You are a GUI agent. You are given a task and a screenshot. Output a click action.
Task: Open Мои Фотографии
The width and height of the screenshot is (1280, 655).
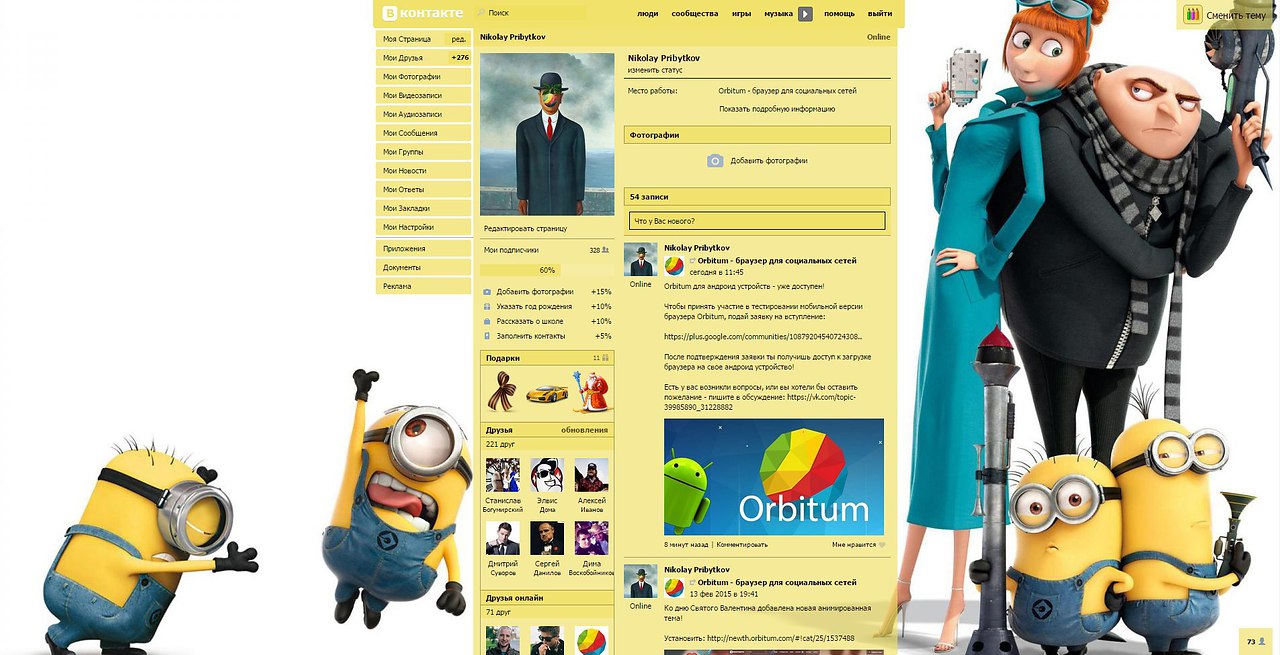(424, 77)
